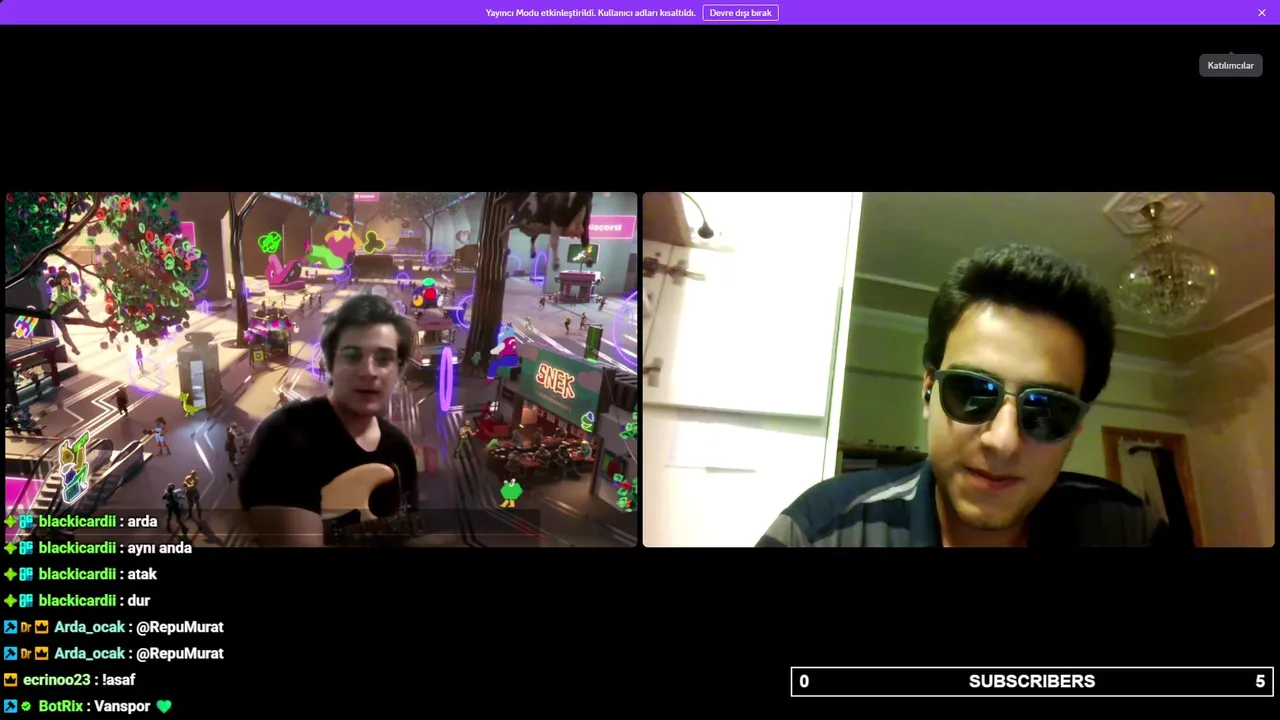
Task: Click the green badge in blackicardii's 'atak' message
Action: pos(10,574)
